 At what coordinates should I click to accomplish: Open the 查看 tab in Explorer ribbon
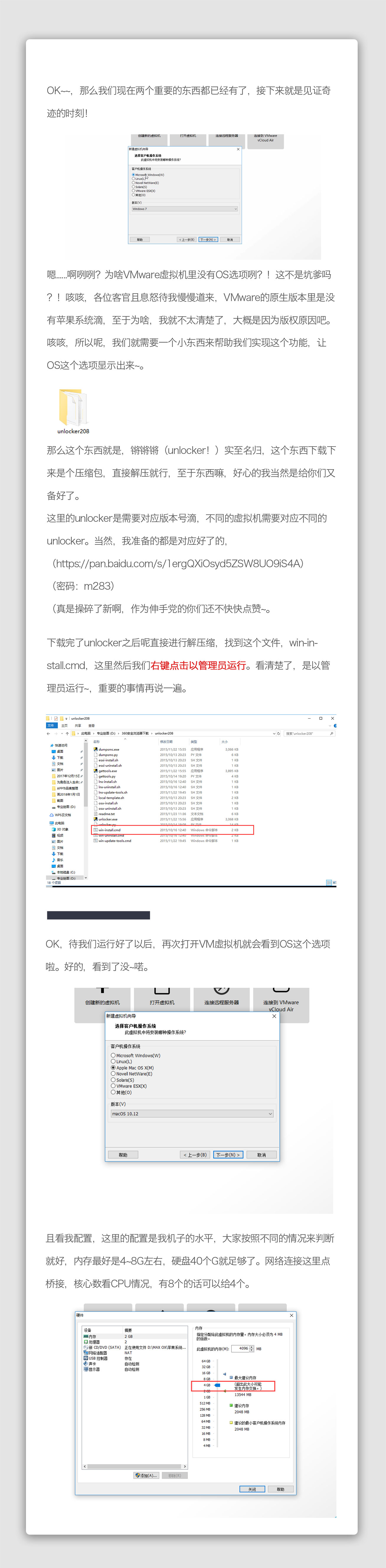point(91,725)
